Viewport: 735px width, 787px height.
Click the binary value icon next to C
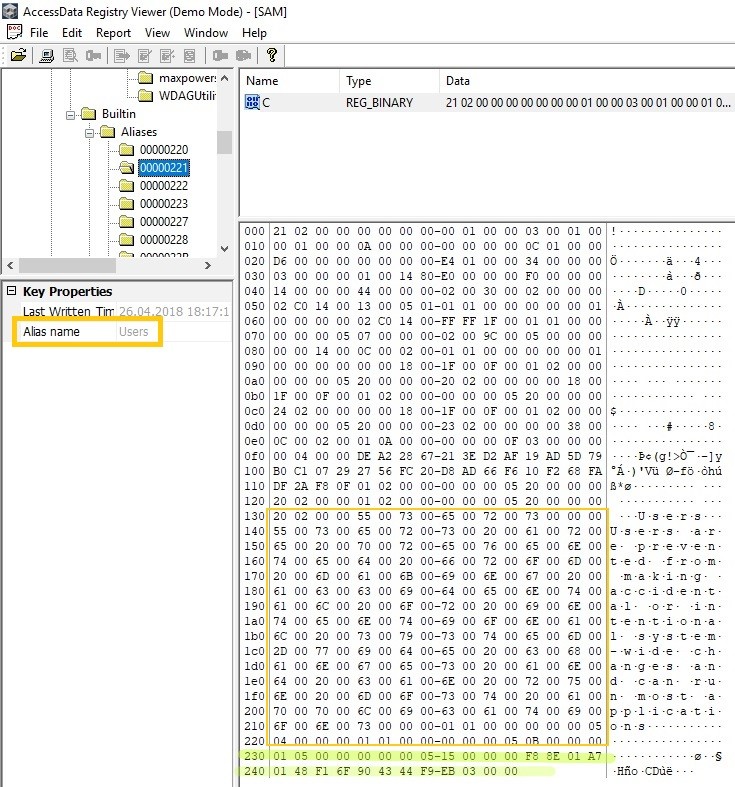tap(252, 102)
